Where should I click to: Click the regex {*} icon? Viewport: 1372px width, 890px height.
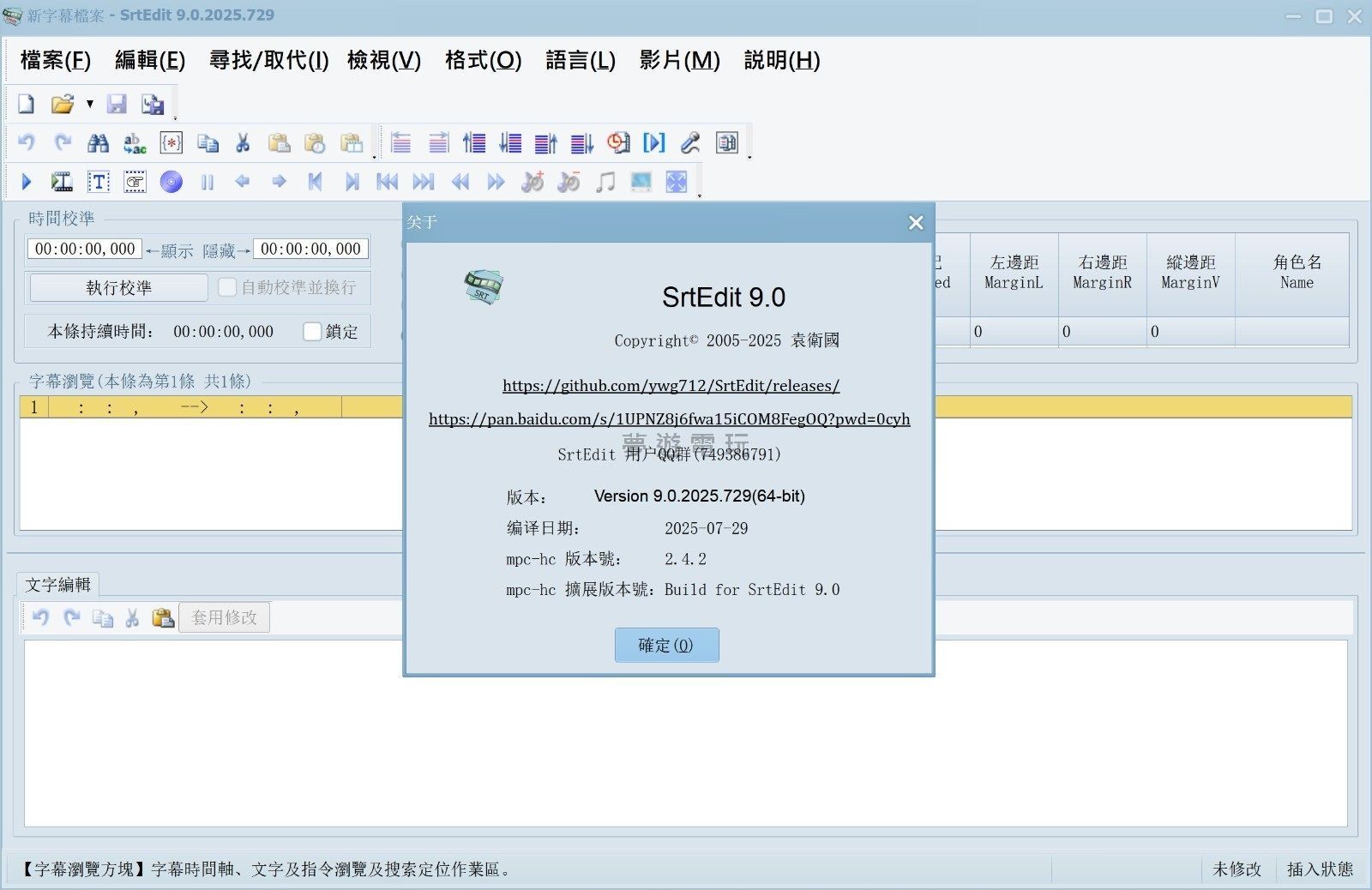pos(171,142)
